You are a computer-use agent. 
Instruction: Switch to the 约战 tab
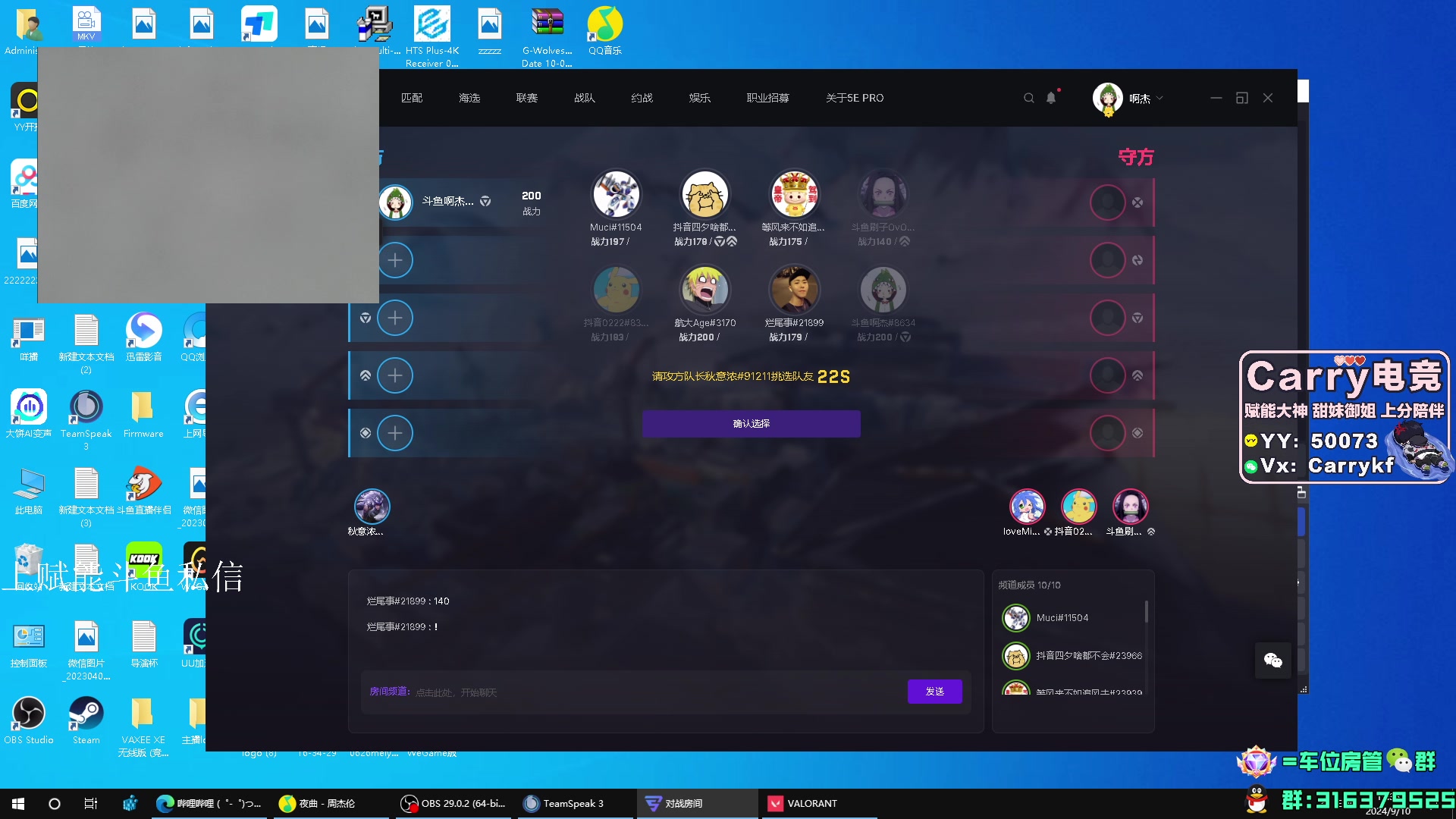click(x=642, y=98)
